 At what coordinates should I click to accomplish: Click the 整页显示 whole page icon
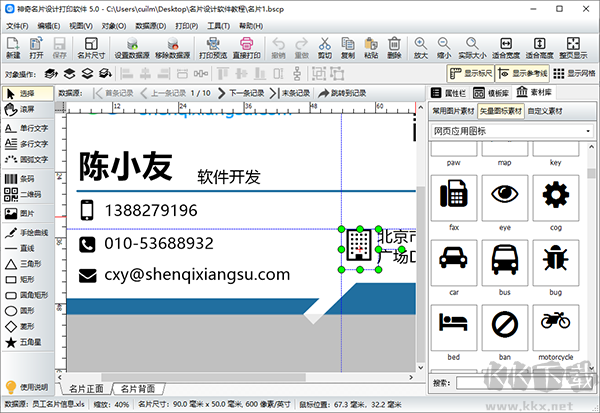click(573, 48)
